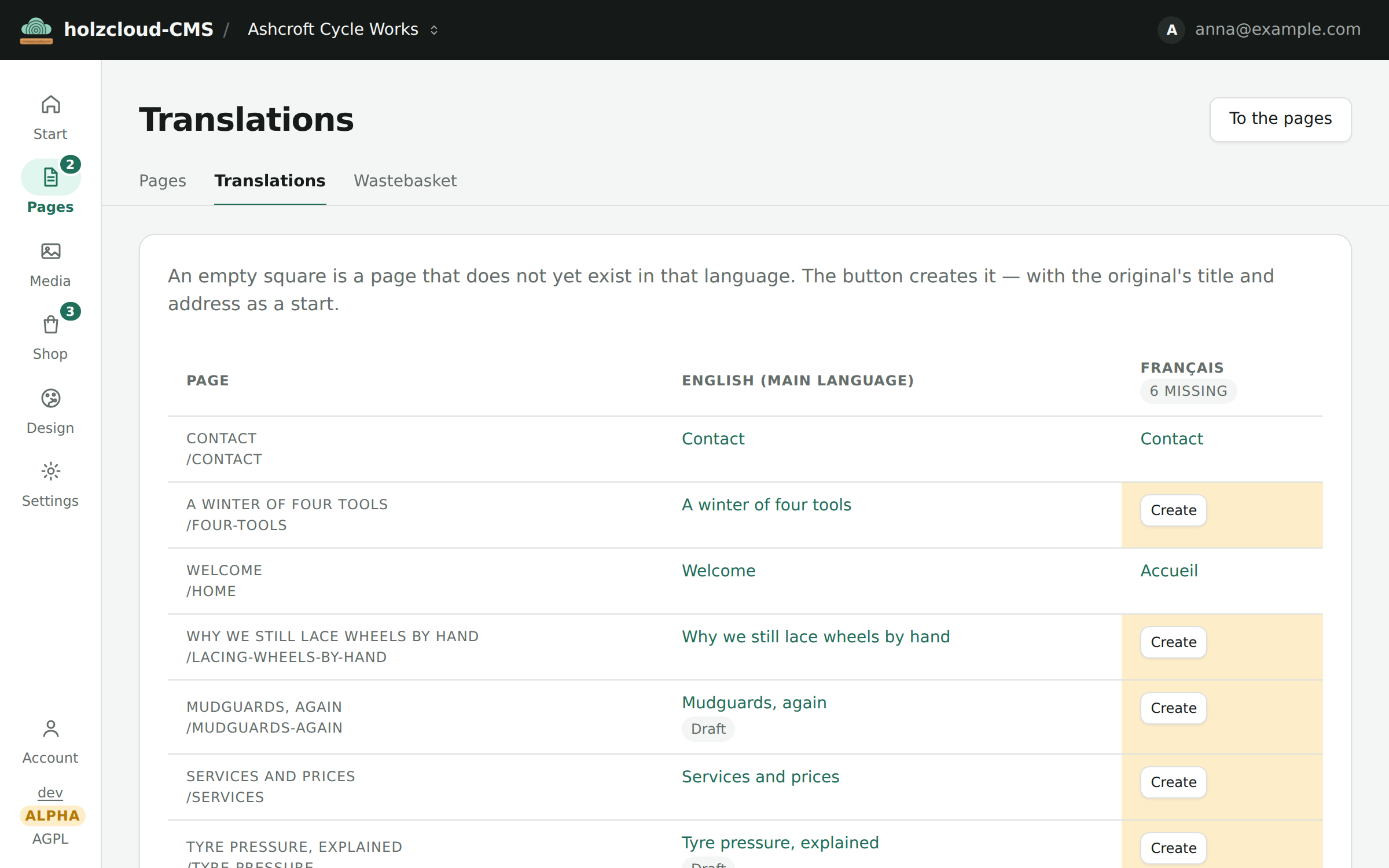Open Why we still lace wheels by hand
The height and width of the screenshot is (868, 1389).
point(815,637)
